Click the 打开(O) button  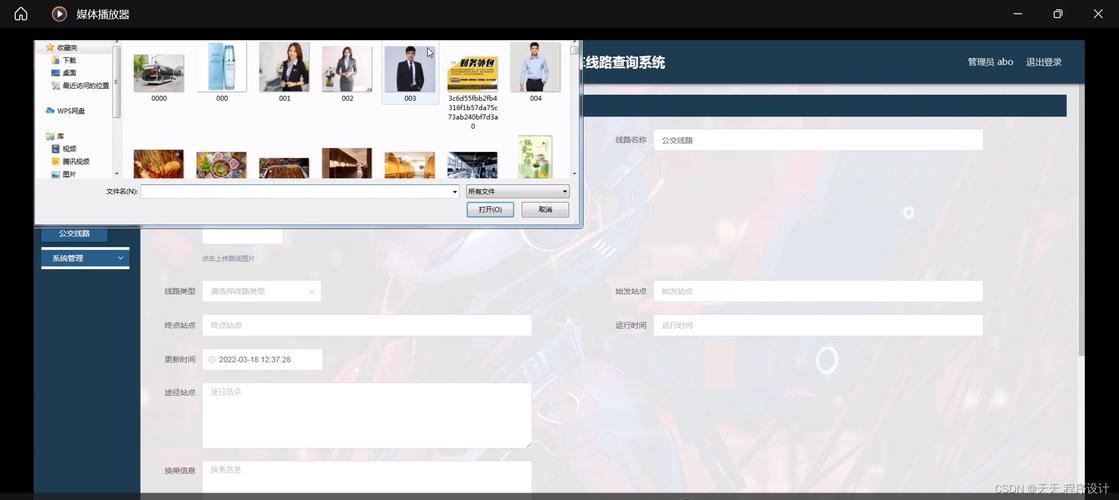(490, 210)
